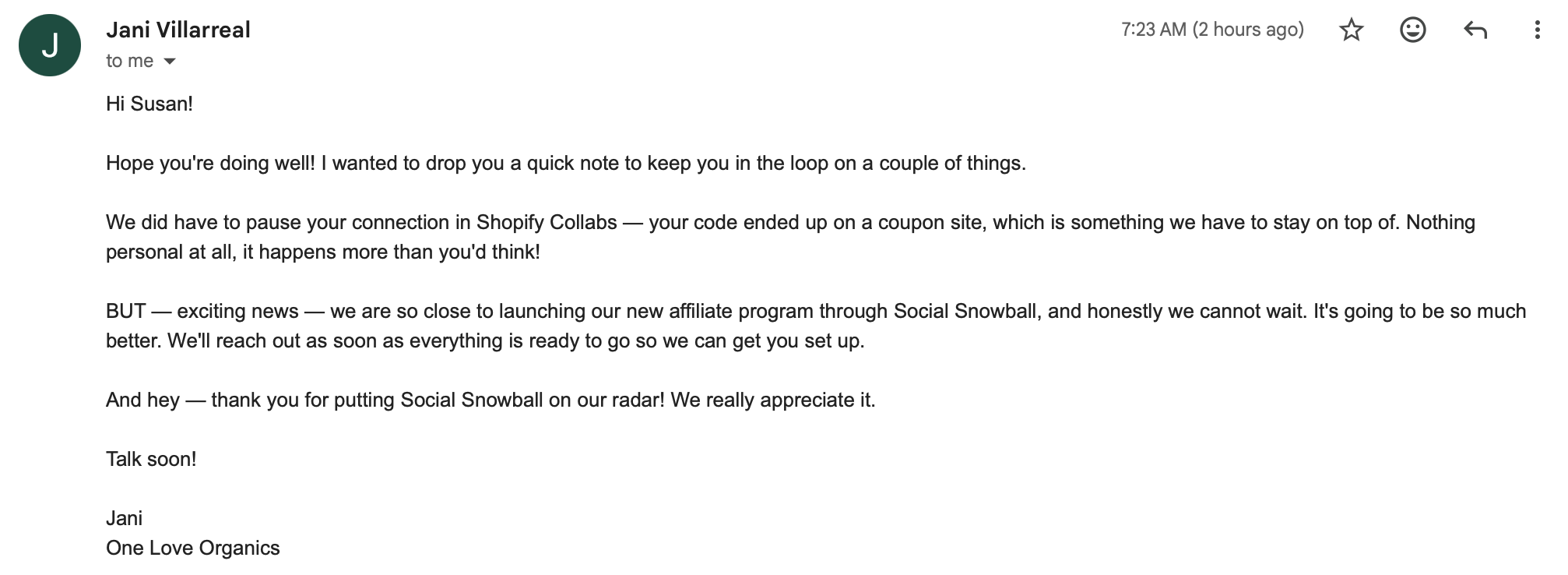
Task: Reply using the arrow icon
Action: [1475, 30]
